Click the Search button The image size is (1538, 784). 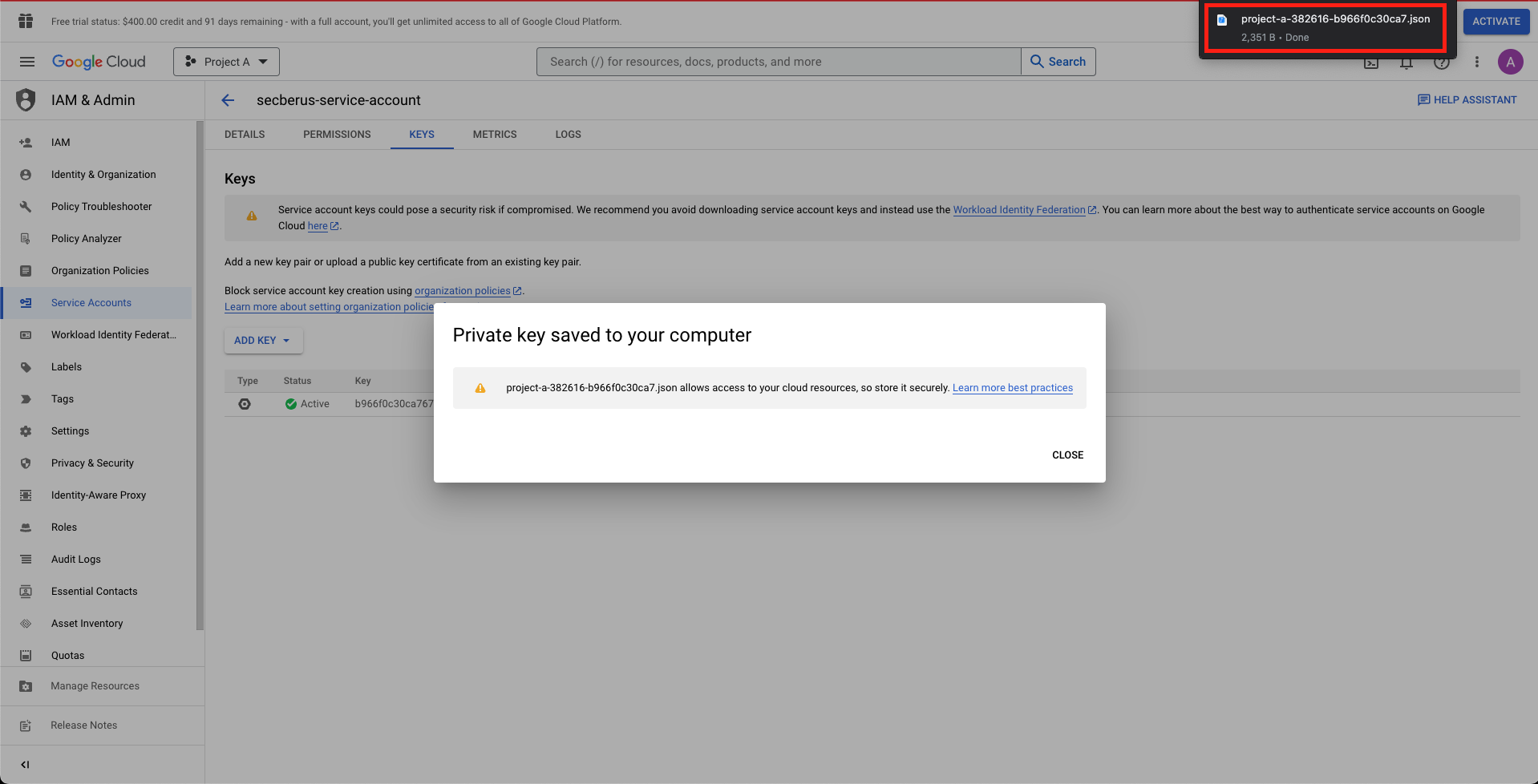pyautogui.click(x=1058, y=62)
